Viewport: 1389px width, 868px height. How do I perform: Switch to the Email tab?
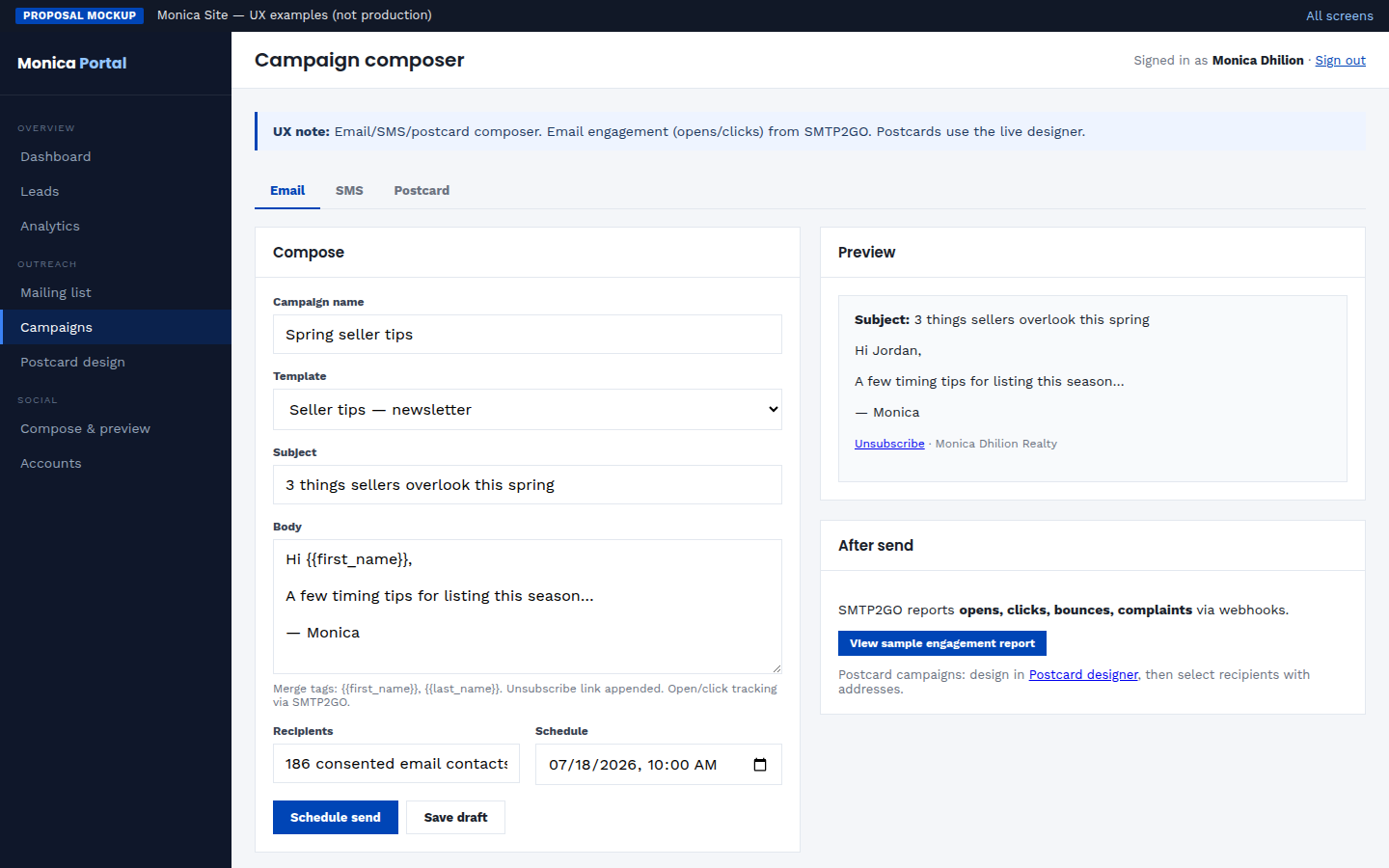pyautogui.click(x=287, y=191)
